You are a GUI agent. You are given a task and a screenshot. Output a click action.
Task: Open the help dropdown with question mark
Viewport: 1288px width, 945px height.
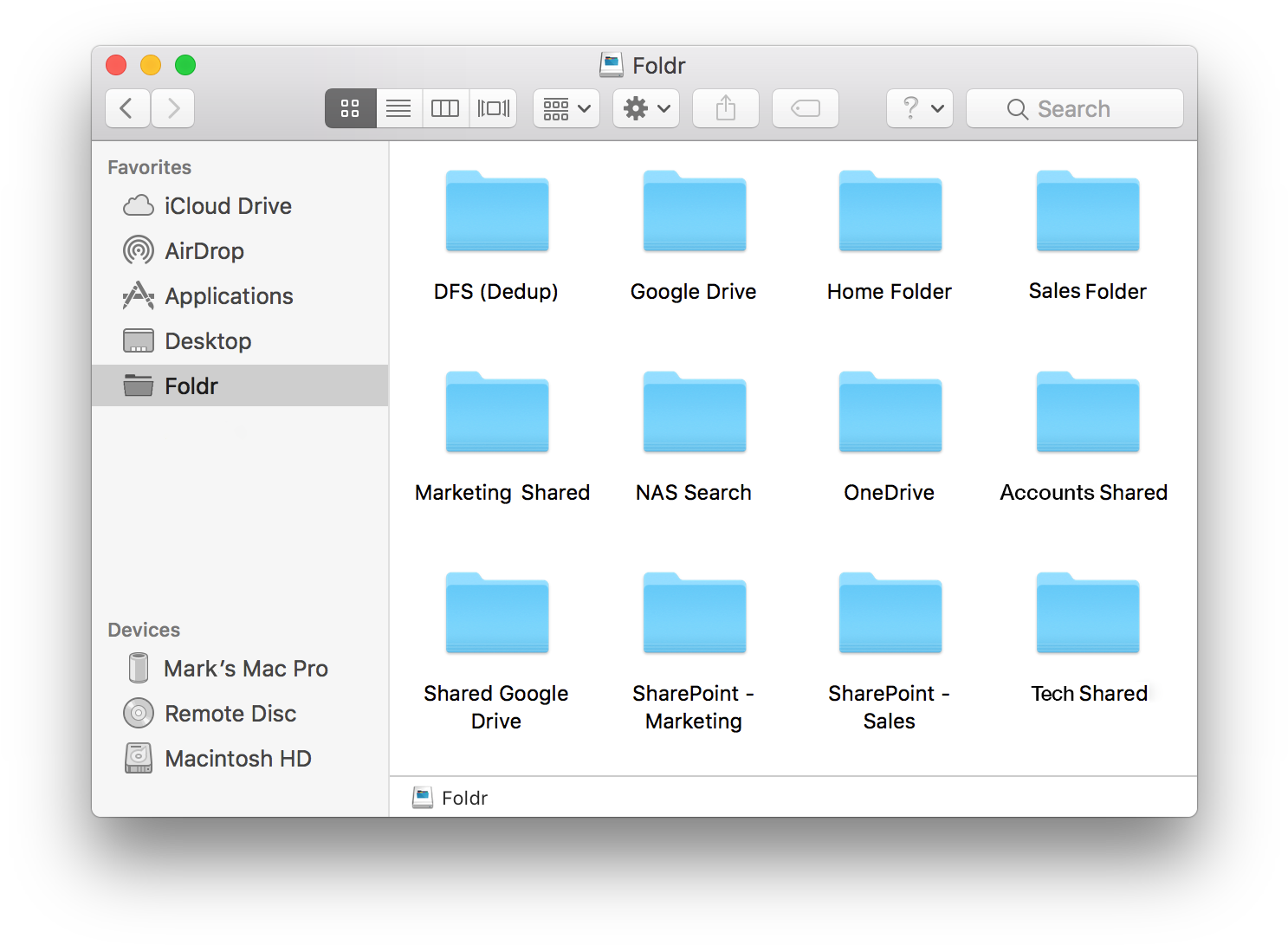919,107
